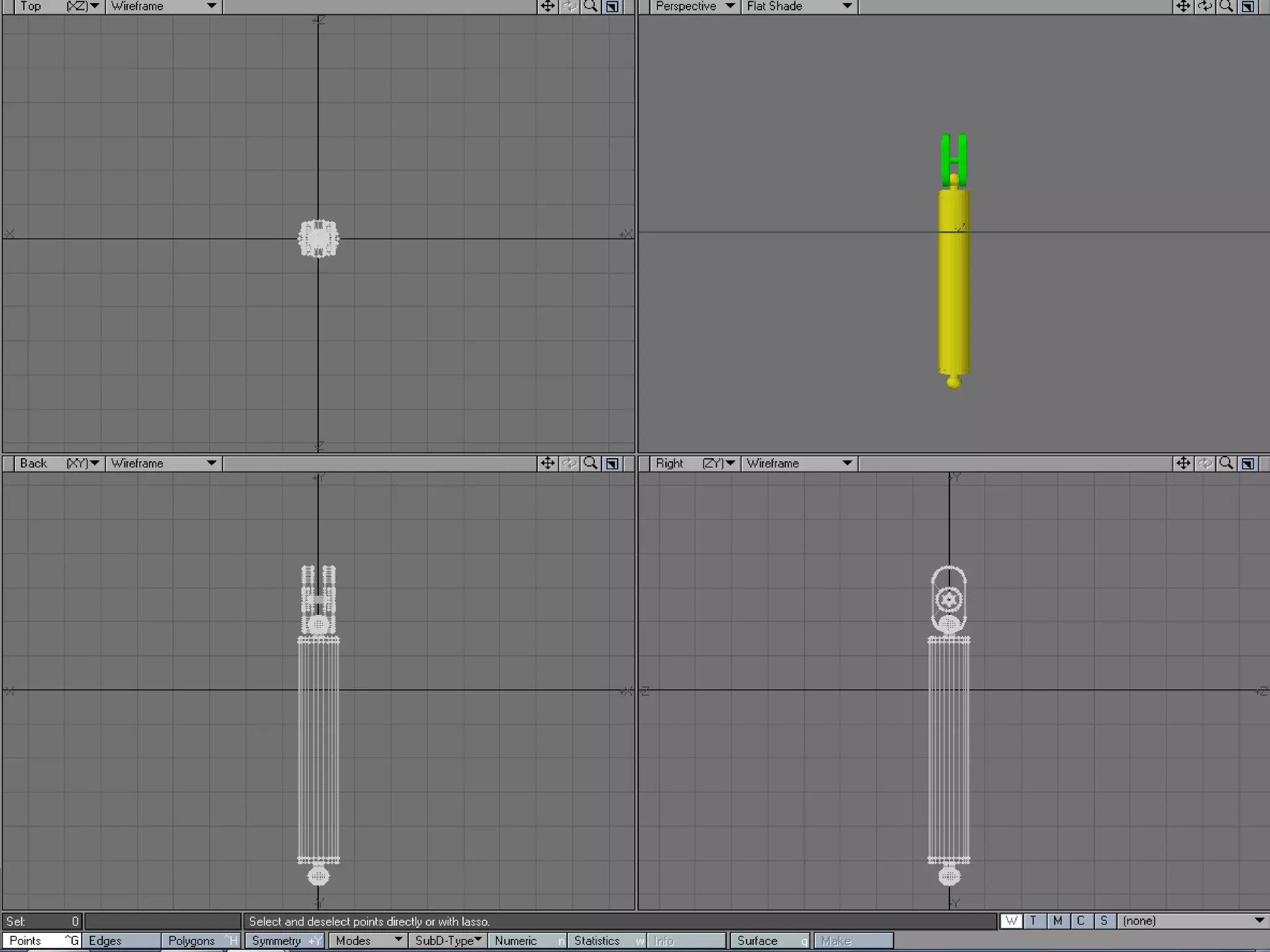Switch to Edges selection mode

pos(120,941)
